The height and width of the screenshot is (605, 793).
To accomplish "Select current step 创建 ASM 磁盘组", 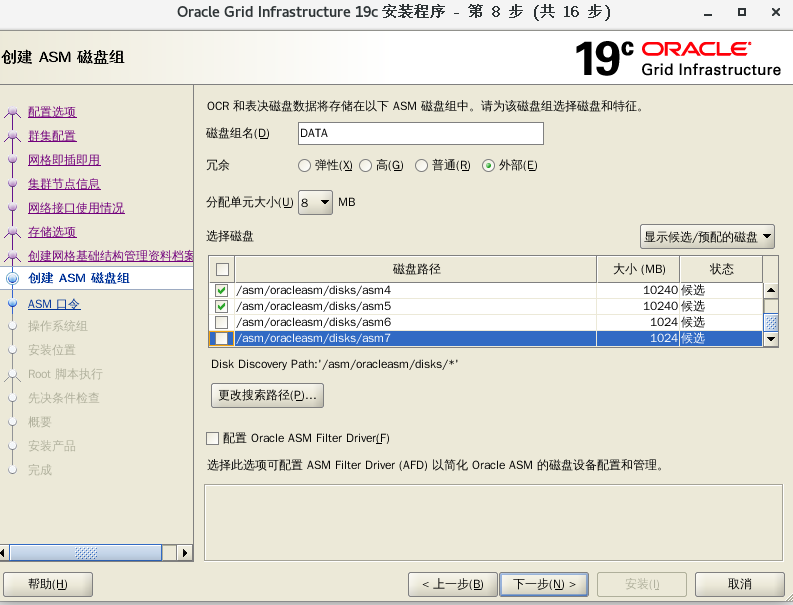I will tap(79, 278).
